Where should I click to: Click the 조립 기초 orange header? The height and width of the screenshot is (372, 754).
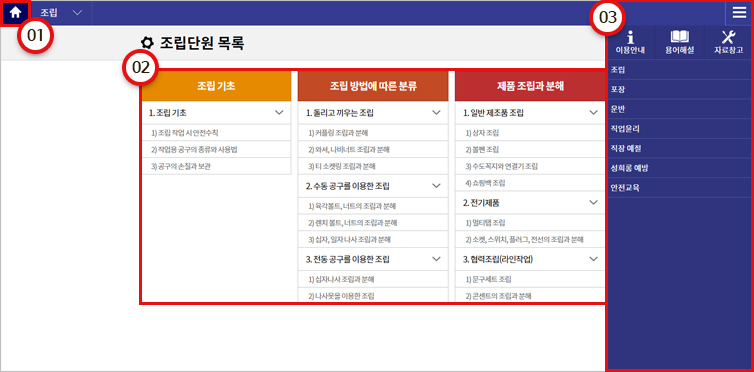coord(216,87)
